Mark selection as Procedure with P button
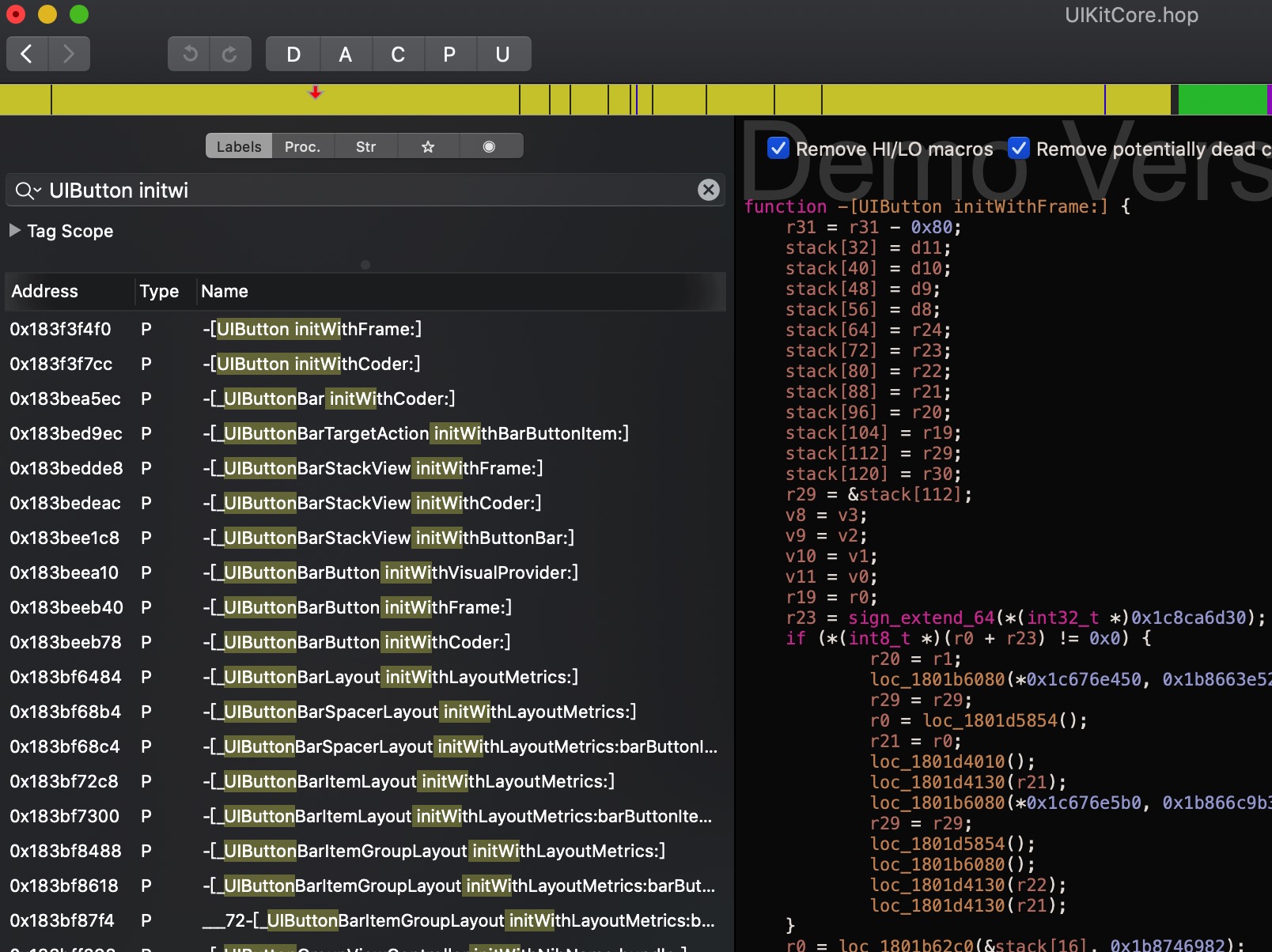This screenshot has width=1272, height=952. (x=449, y=54)
